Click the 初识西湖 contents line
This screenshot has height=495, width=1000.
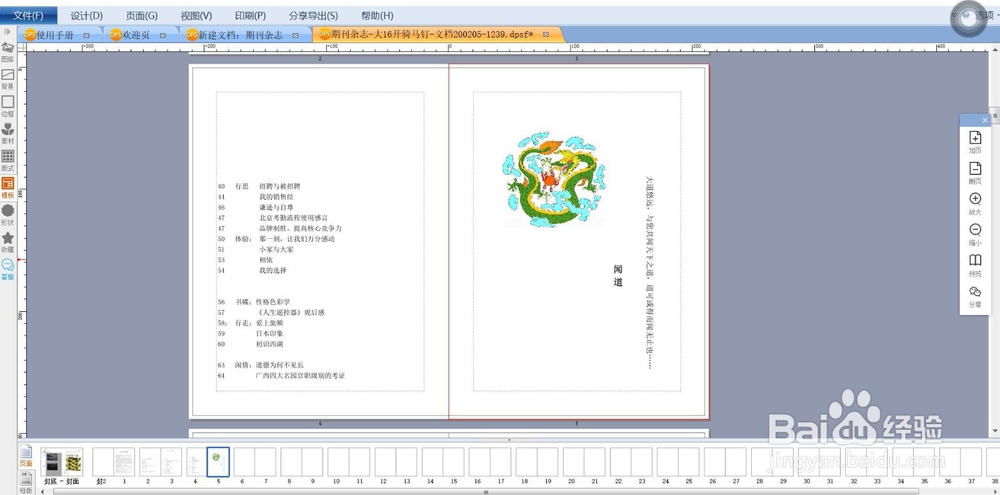click(269, 344)
